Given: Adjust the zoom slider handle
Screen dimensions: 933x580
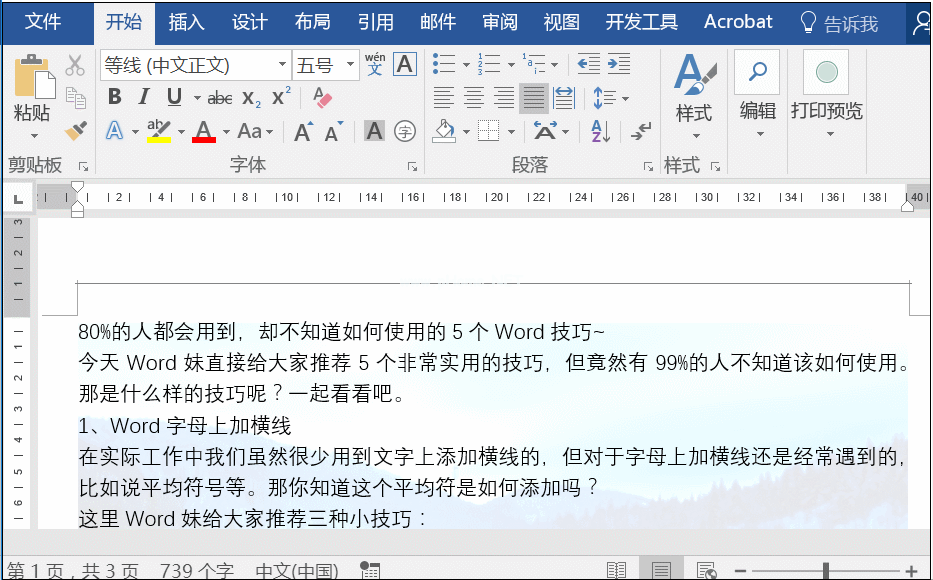Looking at the screenshot, I should pos(826,571).
